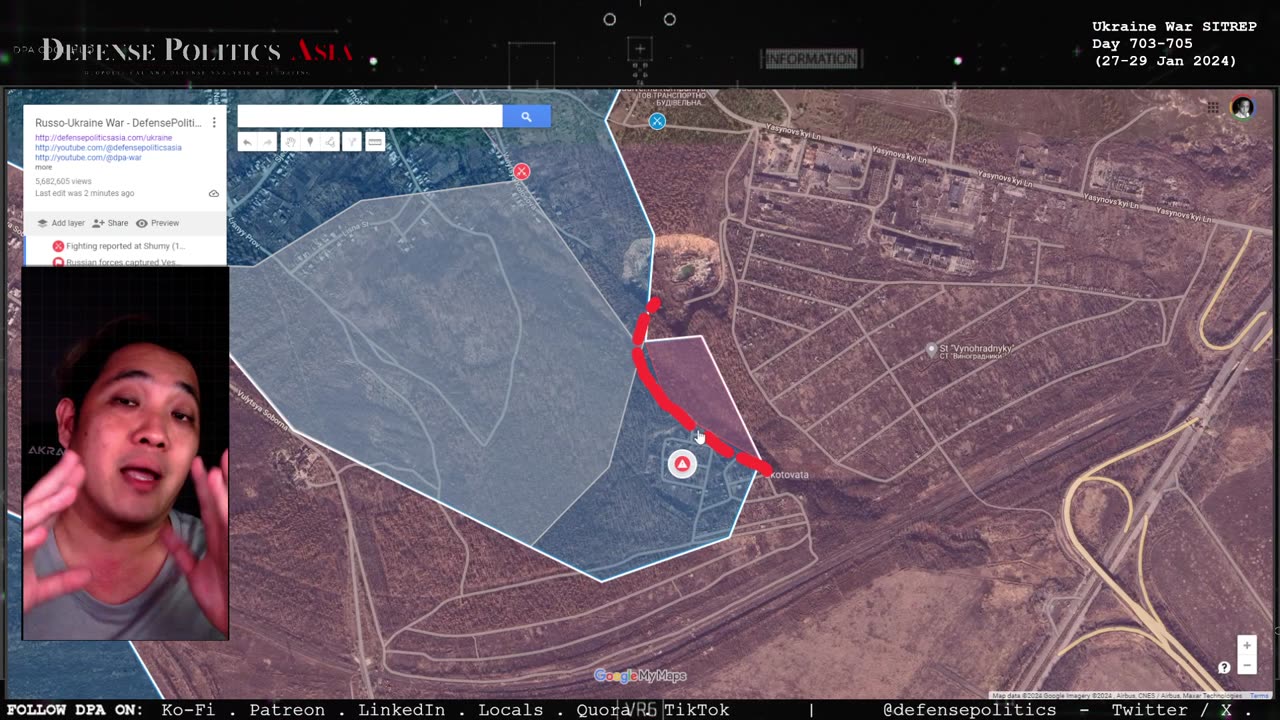Click the Google account profile avatar
This screenshot has height=720, width=1280.
[1242, 108]
